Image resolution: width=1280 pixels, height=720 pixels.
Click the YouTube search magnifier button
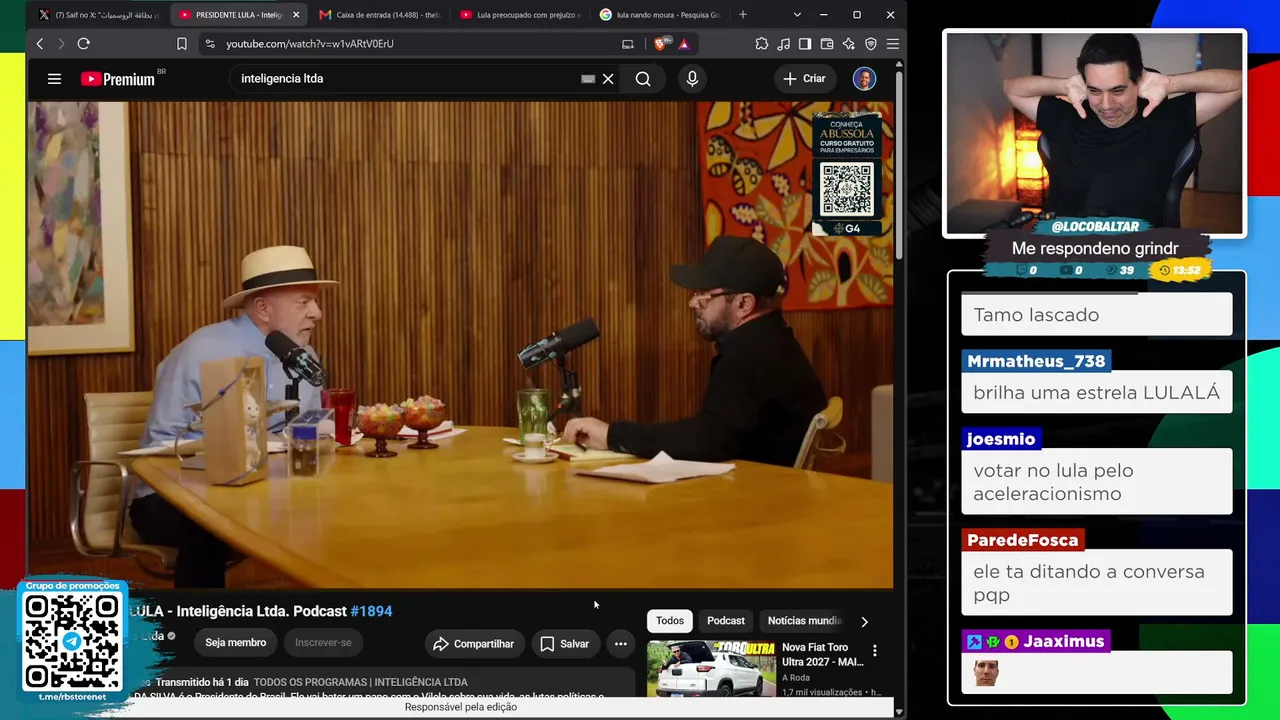[x=643, y=79]
